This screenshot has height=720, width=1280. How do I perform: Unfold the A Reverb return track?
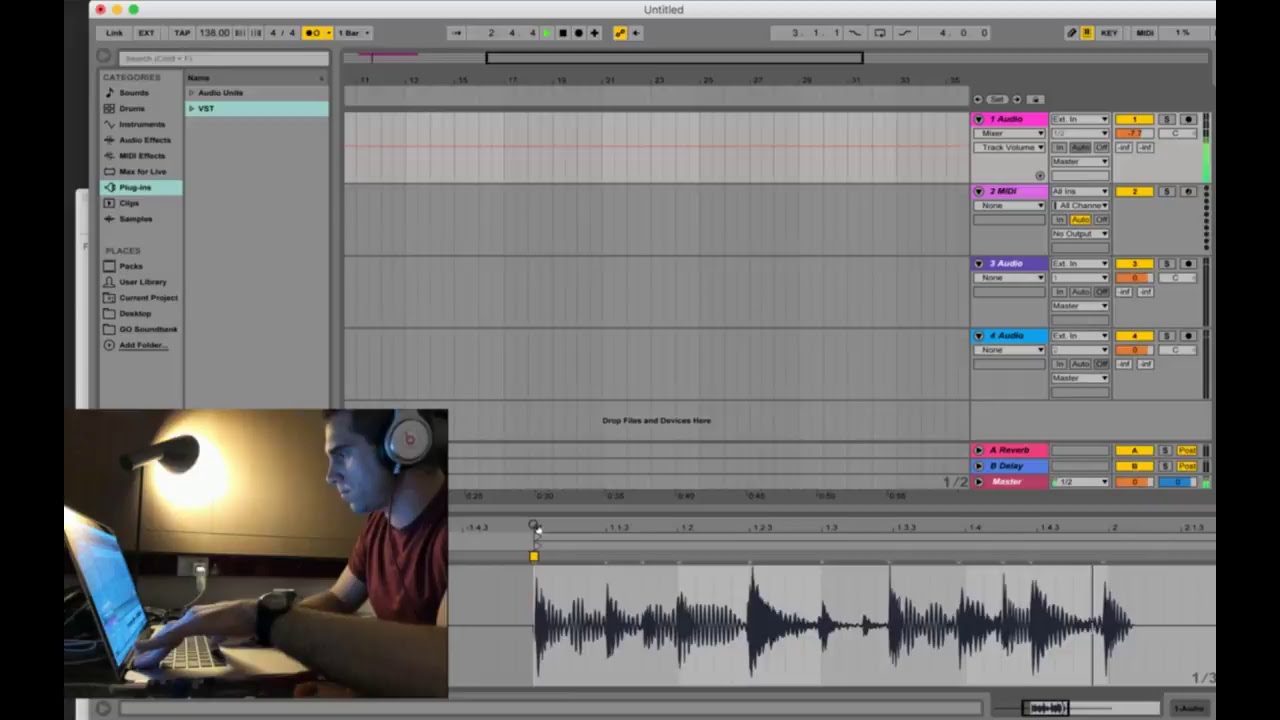979,450
